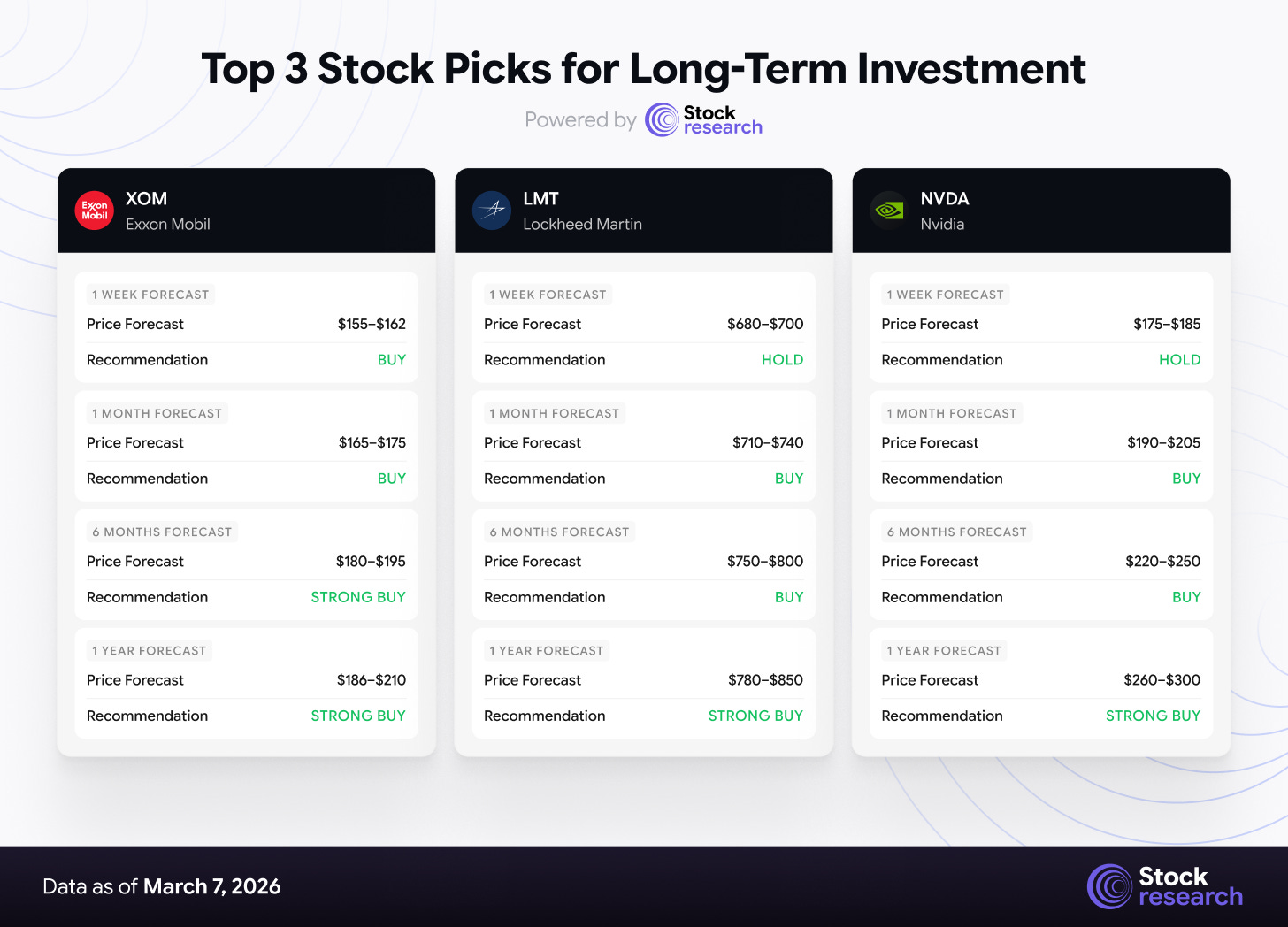Click the Exxon Mobil red logo icon
The height and width of the screenshot is (927, 1288).
pos(95,211)
